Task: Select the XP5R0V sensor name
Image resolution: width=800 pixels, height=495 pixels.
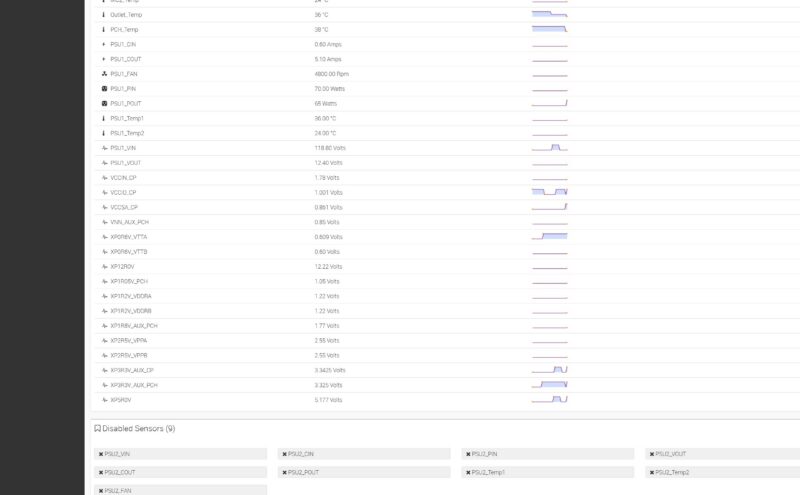Action: [x=121, y=400]
